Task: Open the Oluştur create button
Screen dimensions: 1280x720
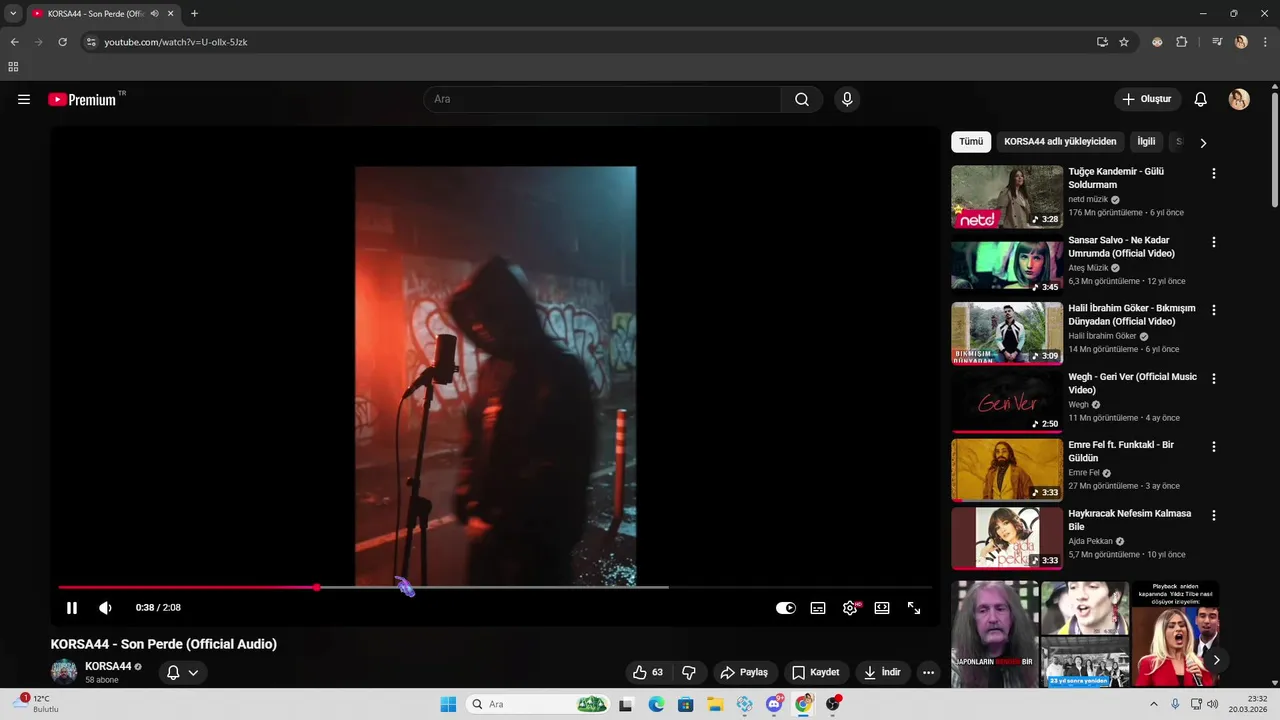Action: point(1147,99)
